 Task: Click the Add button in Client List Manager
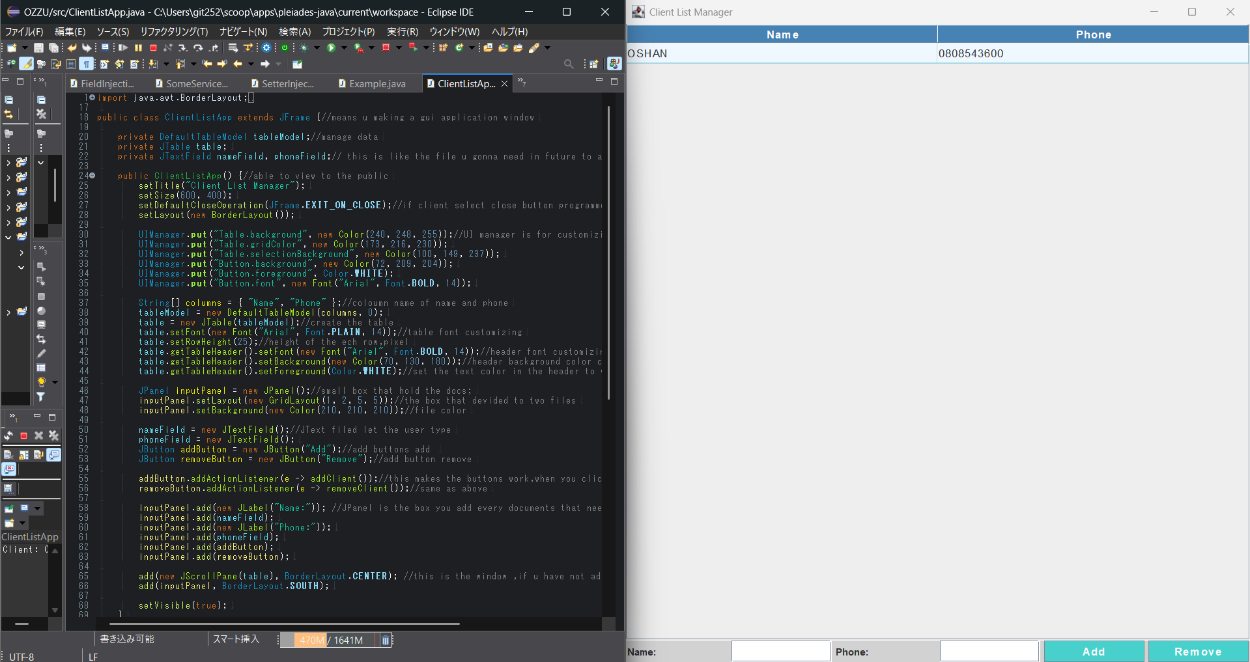pyautogui.click(x=1093, y=651)
